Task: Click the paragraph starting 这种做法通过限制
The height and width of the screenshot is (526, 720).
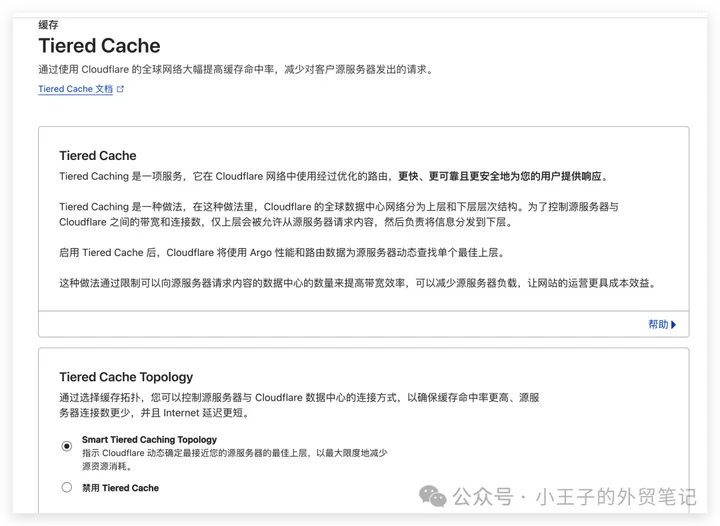Action: [358, 283]
